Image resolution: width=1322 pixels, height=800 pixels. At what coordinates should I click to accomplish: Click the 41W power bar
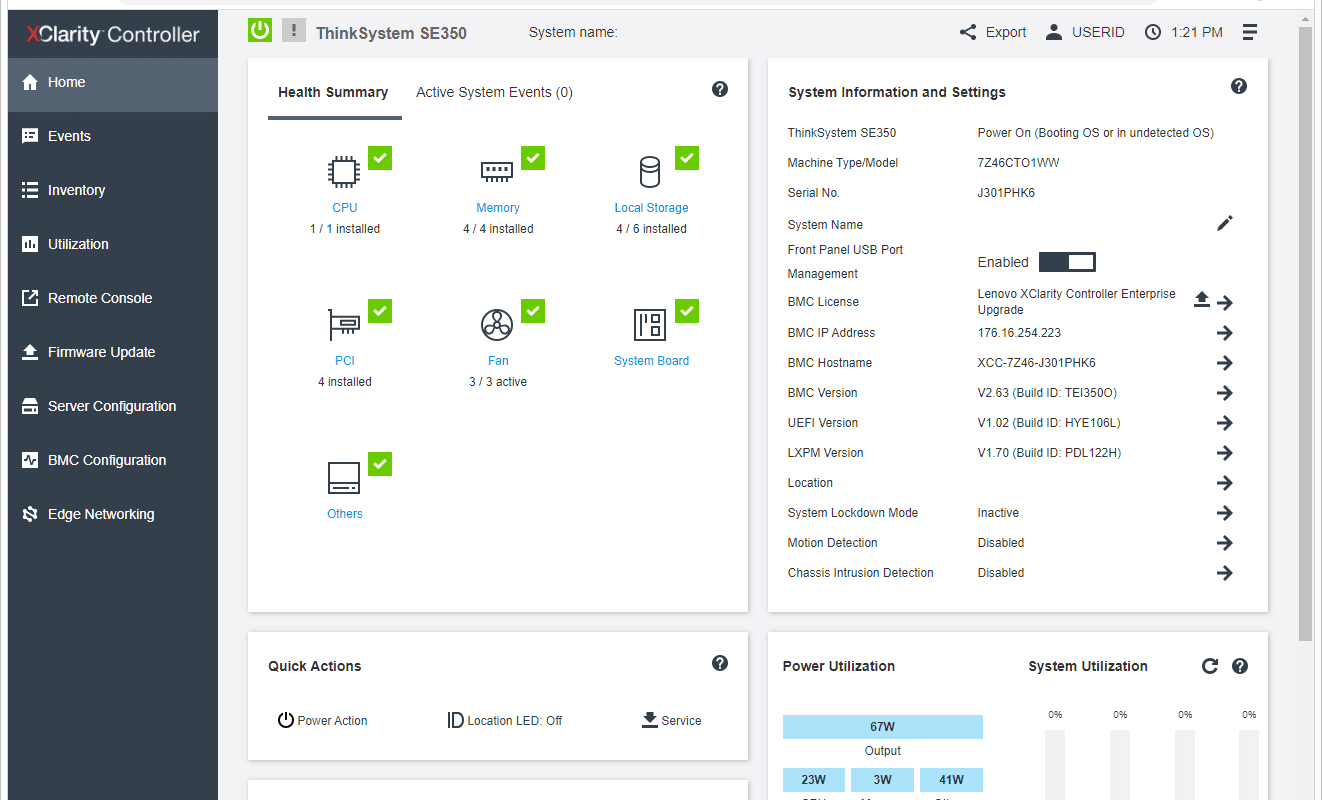951,780
